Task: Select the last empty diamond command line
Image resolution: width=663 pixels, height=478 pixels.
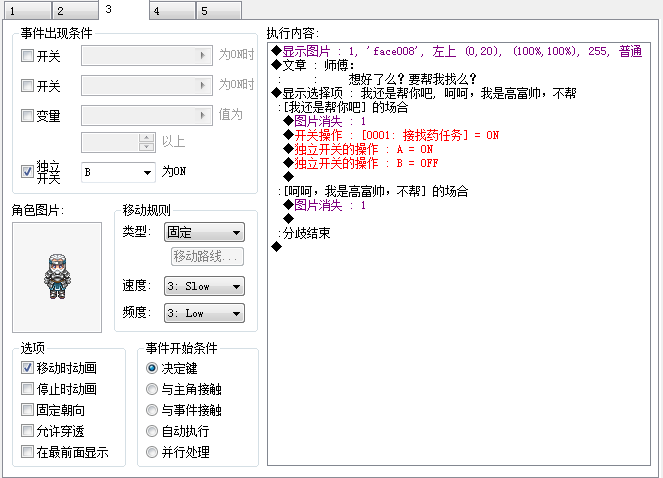Action: 277,246
